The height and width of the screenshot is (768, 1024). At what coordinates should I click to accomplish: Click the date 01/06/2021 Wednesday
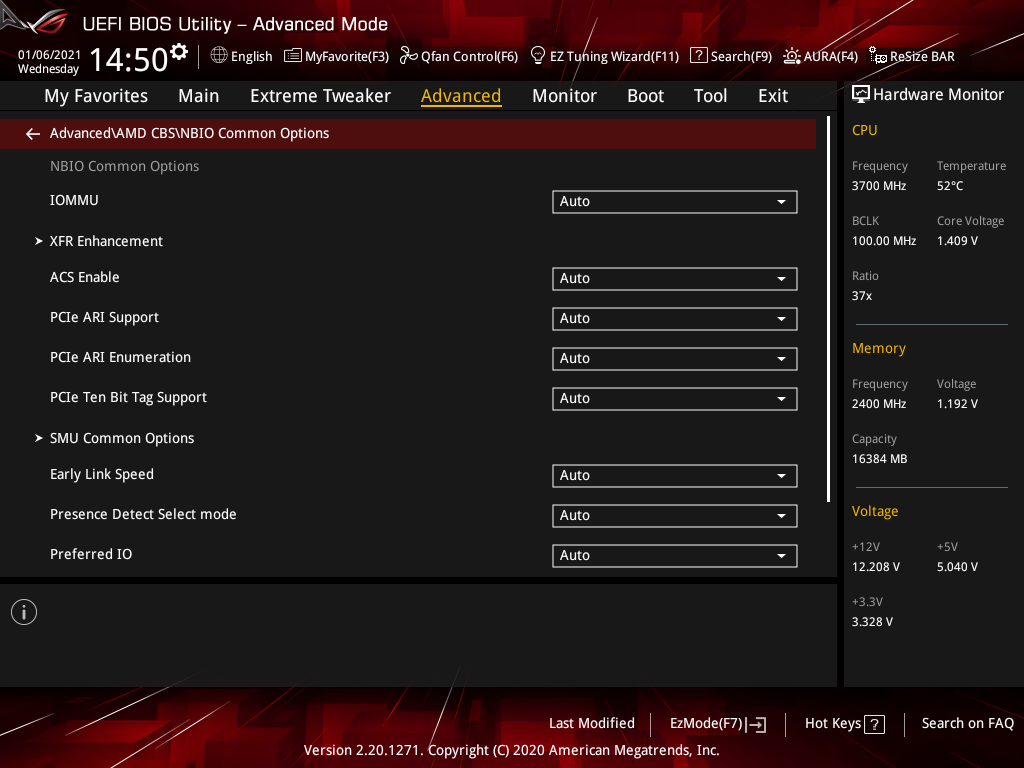click(x=49, y=62)
